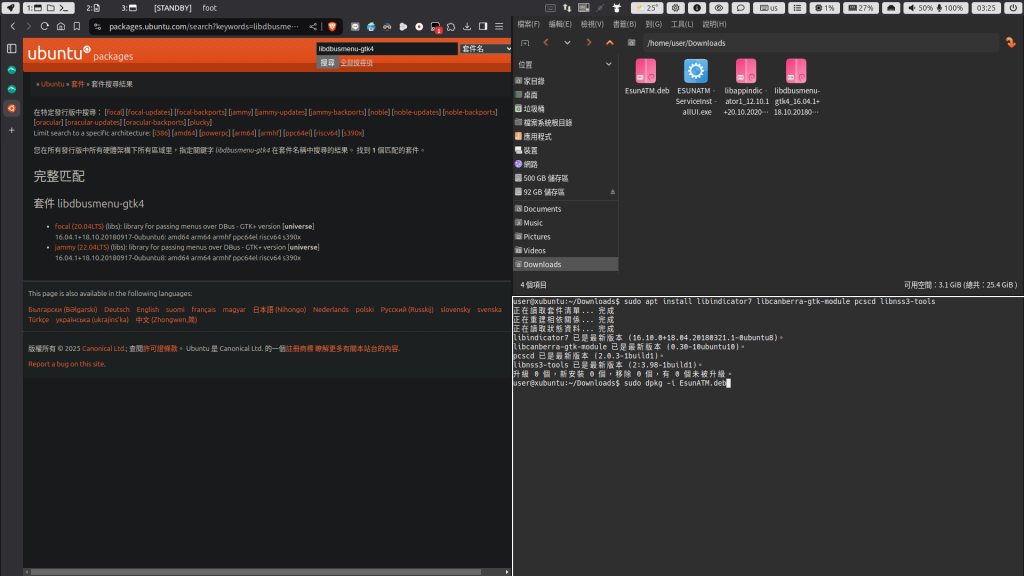Open 編輯(E) menu in file manager
1024x576 pixels.
coord(560,24)
